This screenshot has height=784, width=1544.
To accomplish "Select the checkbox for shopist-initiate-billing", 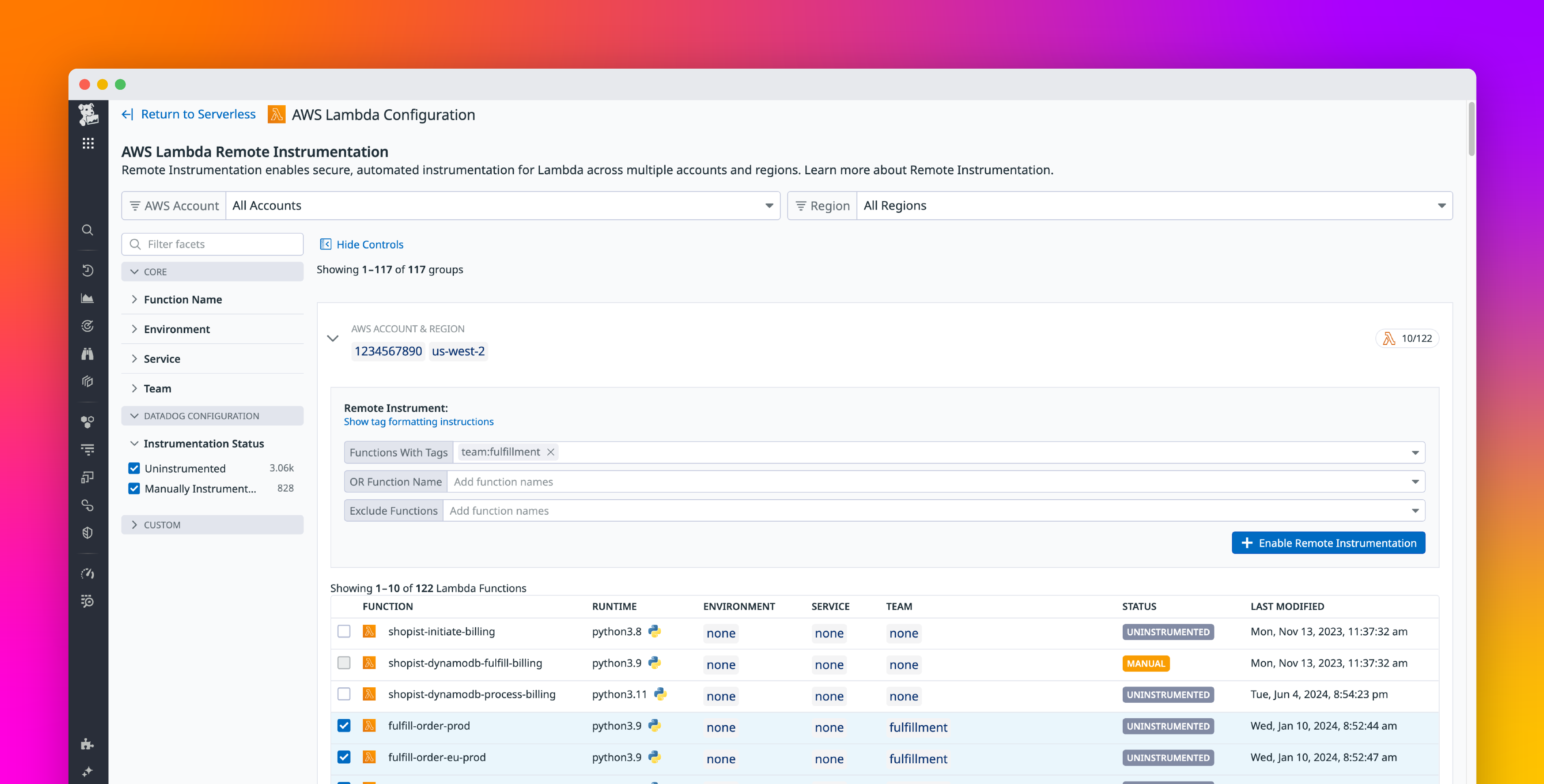I will tap(344, 631).
